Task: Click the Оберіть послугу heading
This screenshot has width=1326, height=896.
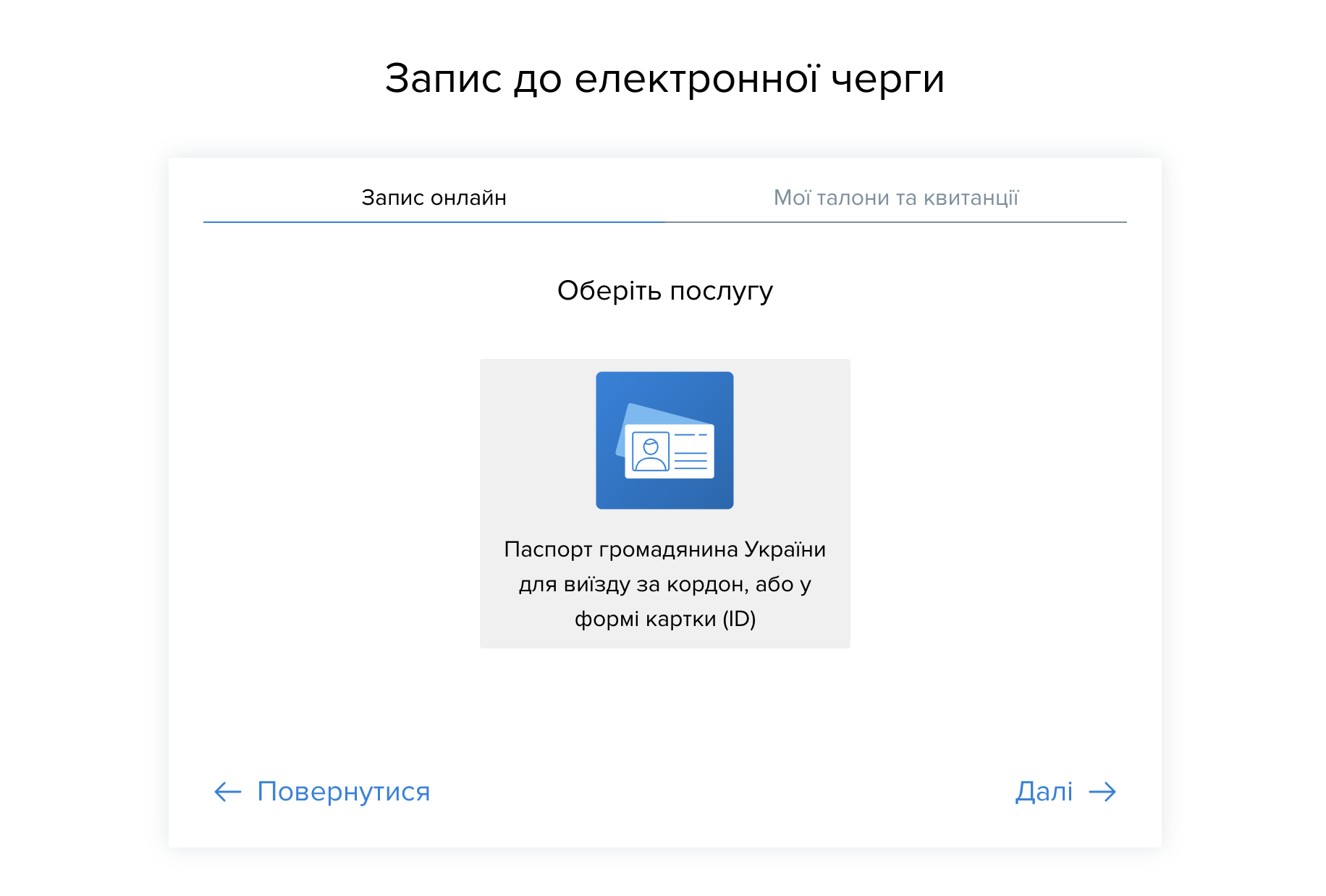Action: point(664,291)
